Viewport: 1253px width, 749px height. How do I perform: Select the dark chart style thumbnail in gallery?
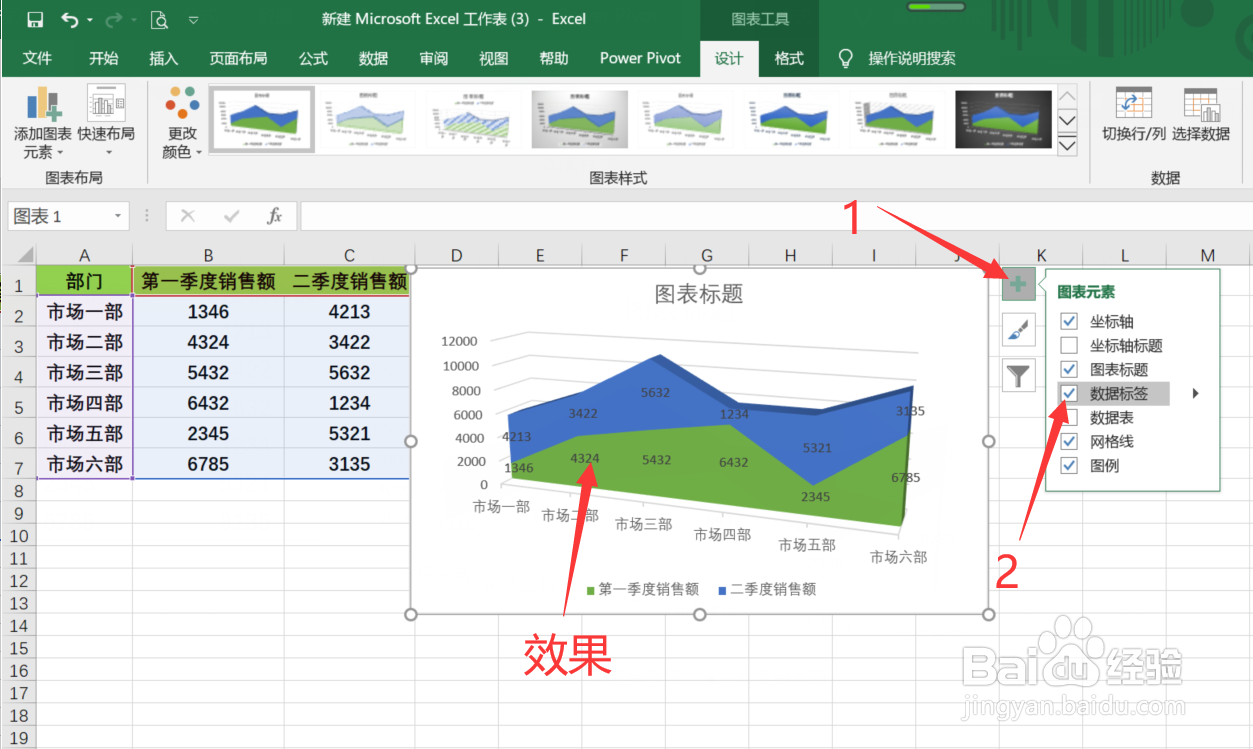(x=1003, y=118)
